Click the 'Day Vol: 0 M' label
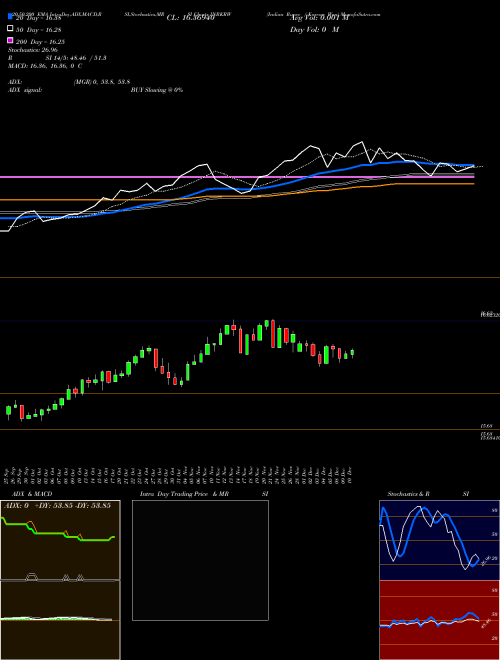Screen dimensions: 500x660 coord(314,30)
